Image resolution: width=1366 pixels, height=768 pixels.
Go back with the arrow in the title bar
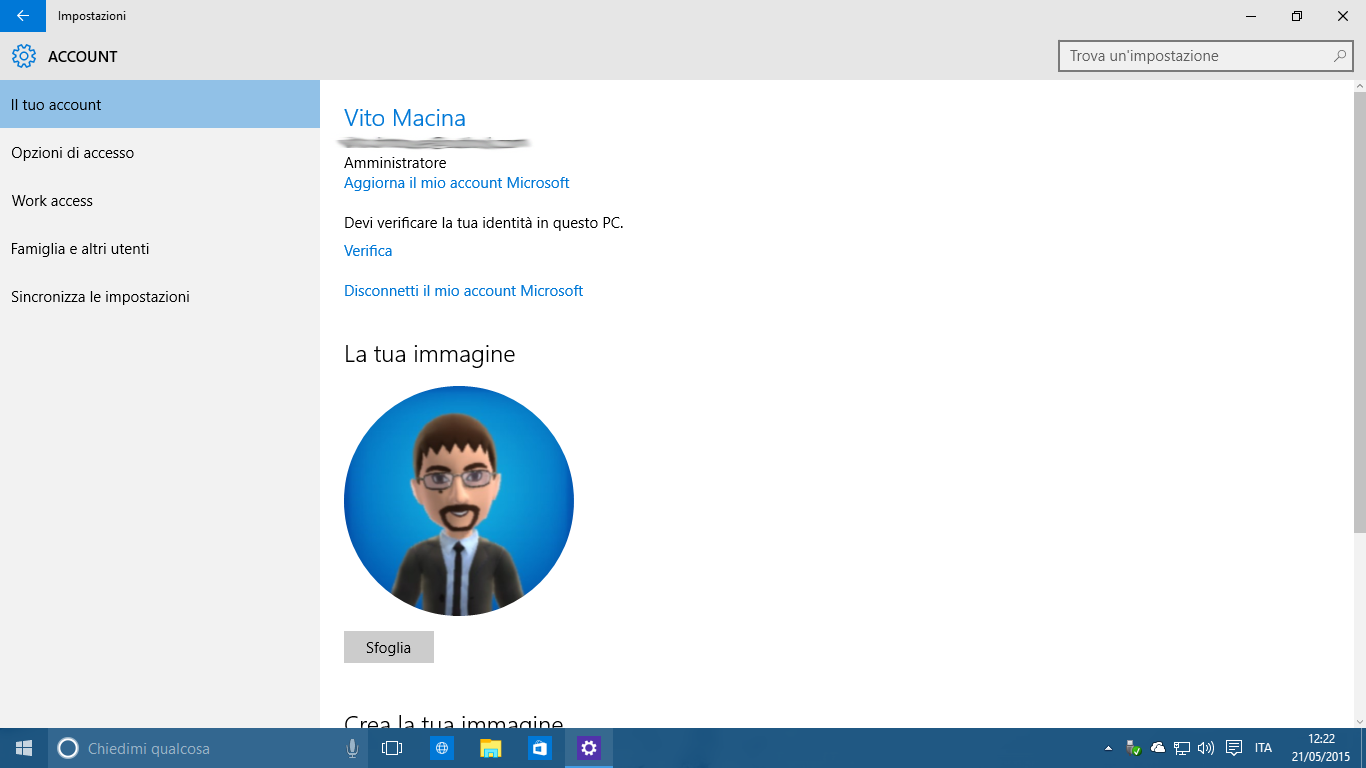(23, 16)
